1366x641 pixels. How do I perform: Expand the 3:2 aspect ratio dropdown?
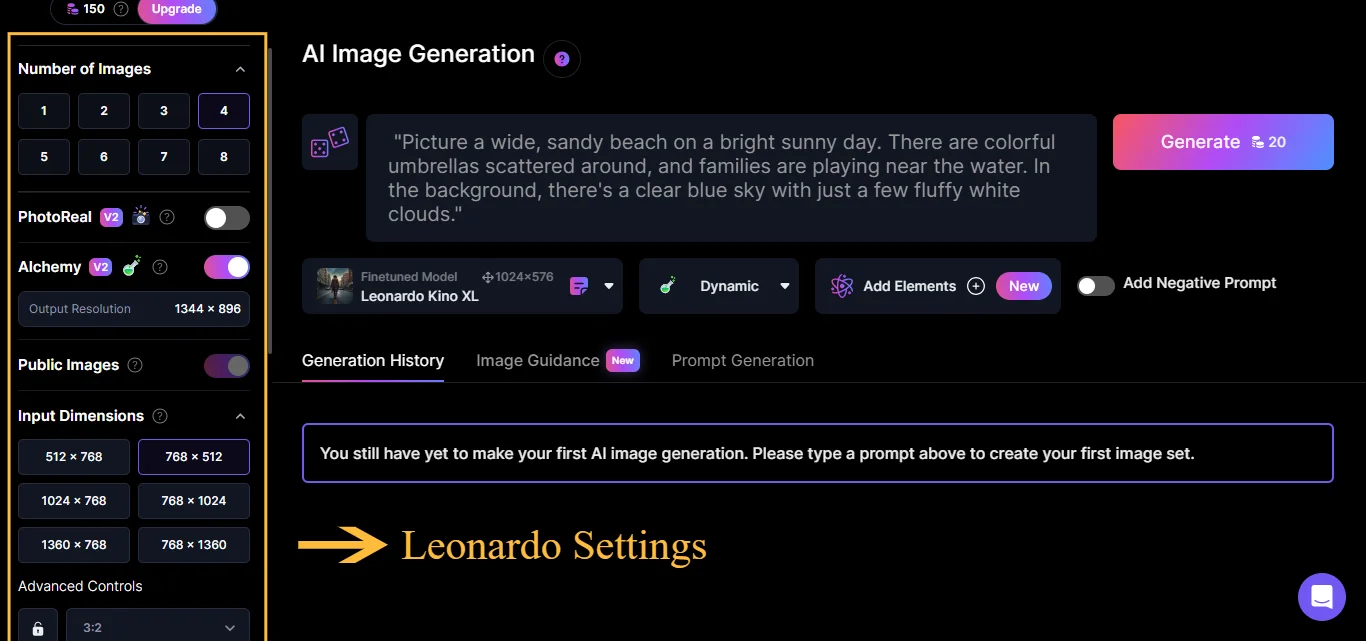229,627
